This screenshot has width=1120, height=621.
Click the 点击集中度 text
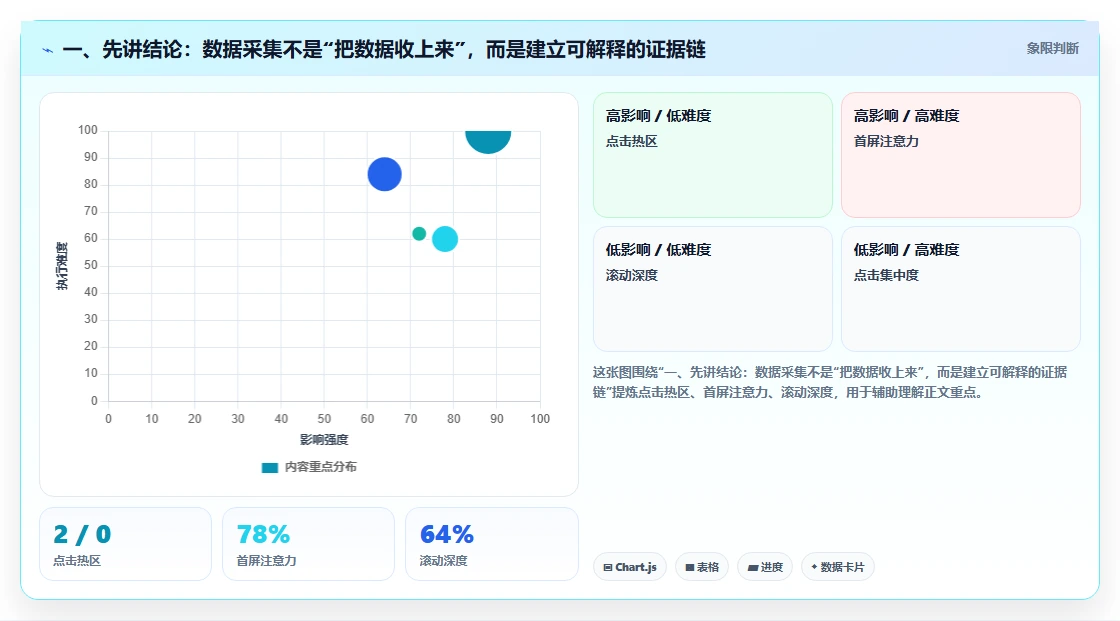[x=886, y=275]
